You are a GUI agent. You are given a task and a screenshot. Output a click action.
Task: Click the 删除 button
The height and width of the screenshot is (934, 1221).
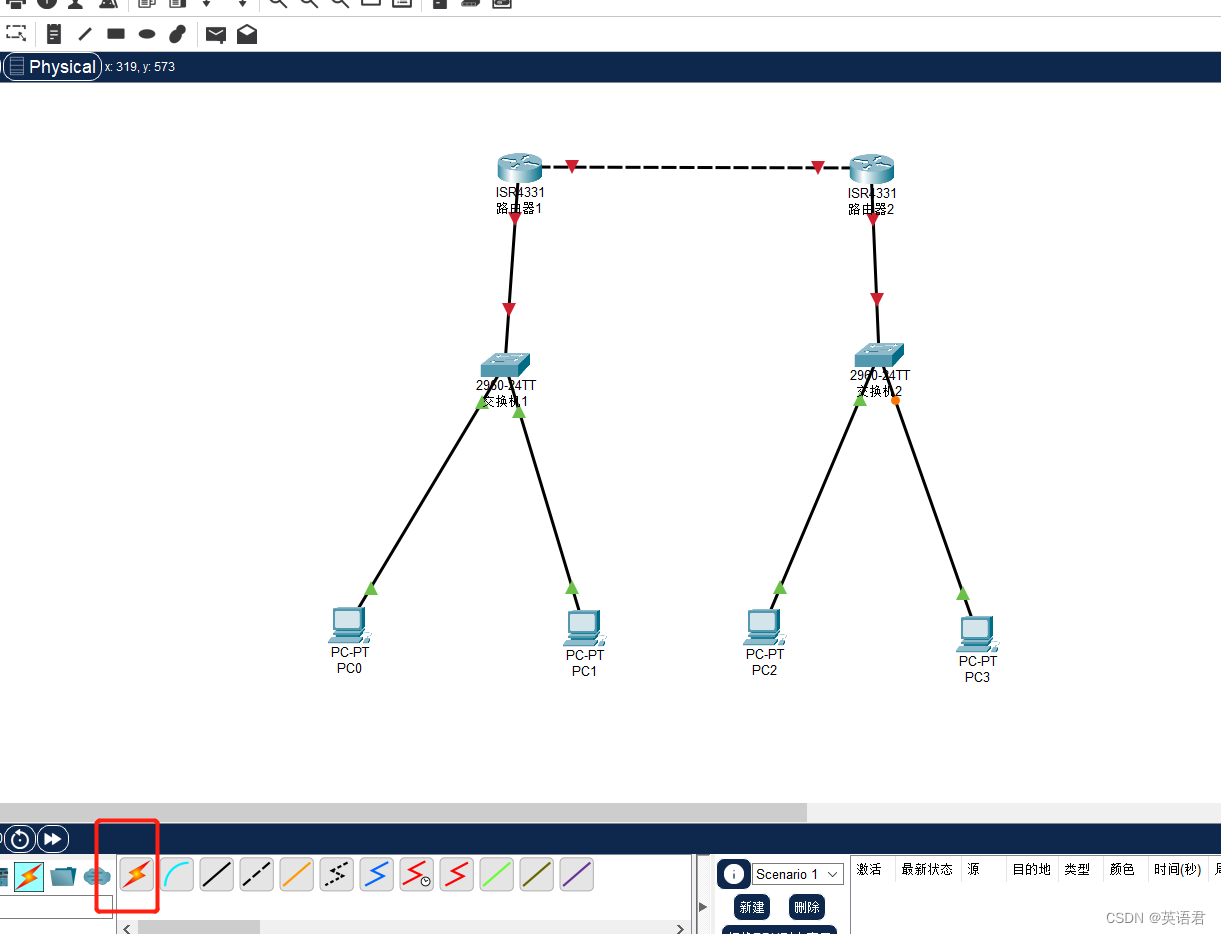[x=806, y=907]
